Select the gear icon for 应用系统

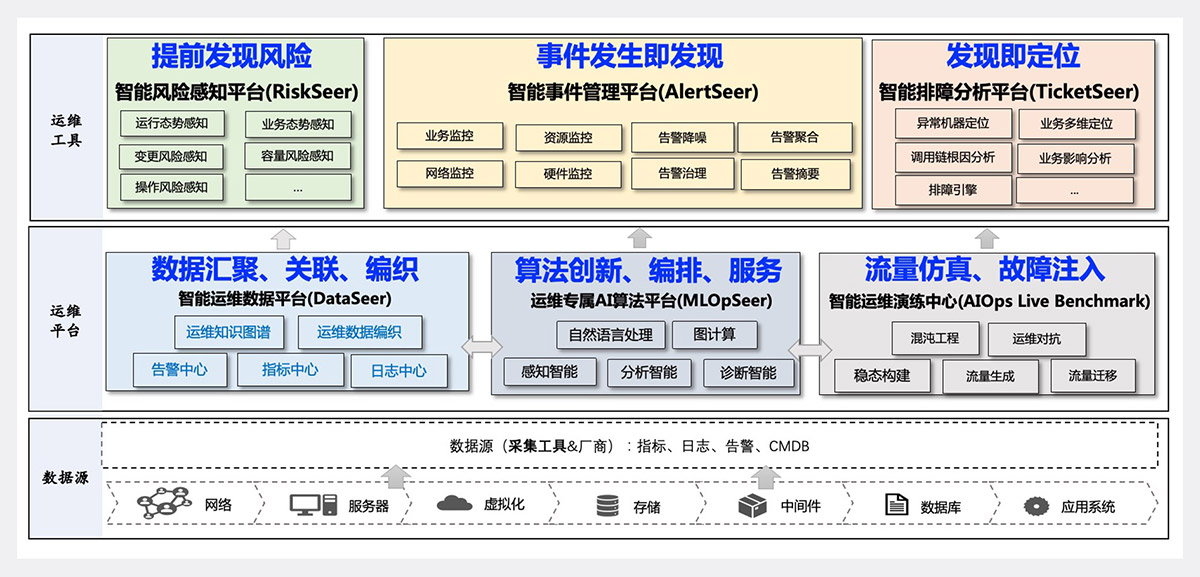point(1036,506)
